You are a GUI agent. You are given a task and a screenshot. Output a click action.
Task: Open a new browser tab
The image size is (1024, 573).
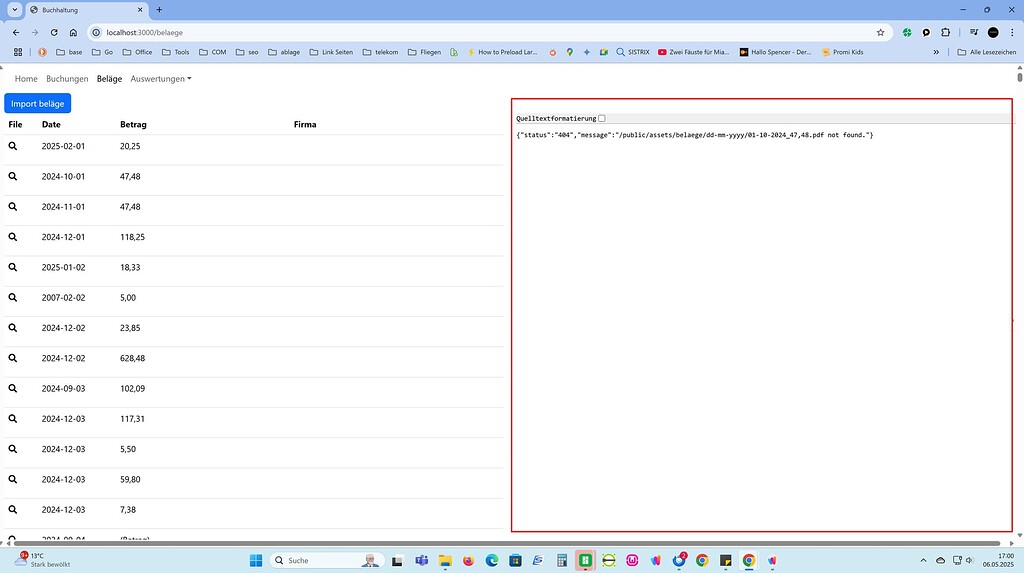[159, 10]
